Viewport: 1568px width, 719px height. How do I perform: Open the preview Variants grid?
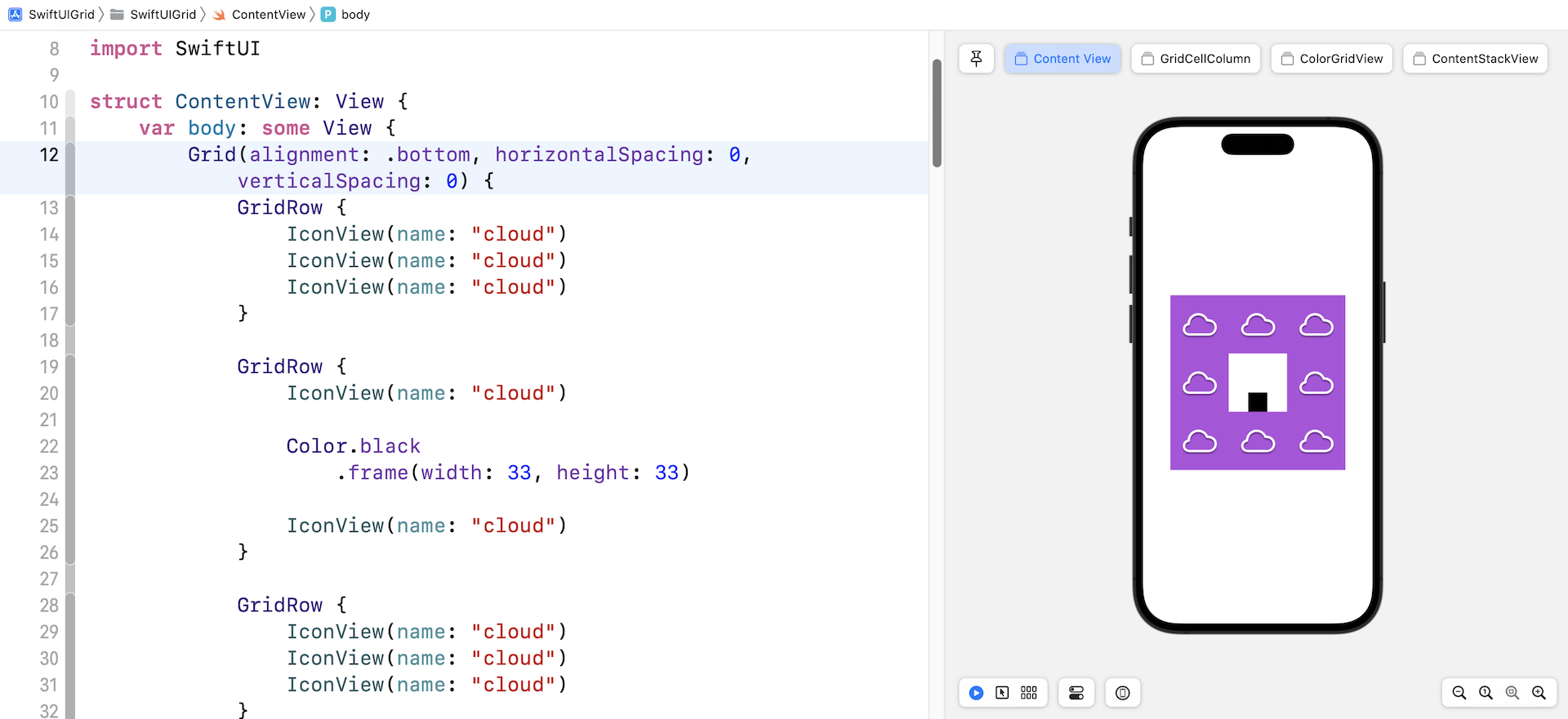pos(1029,693)
